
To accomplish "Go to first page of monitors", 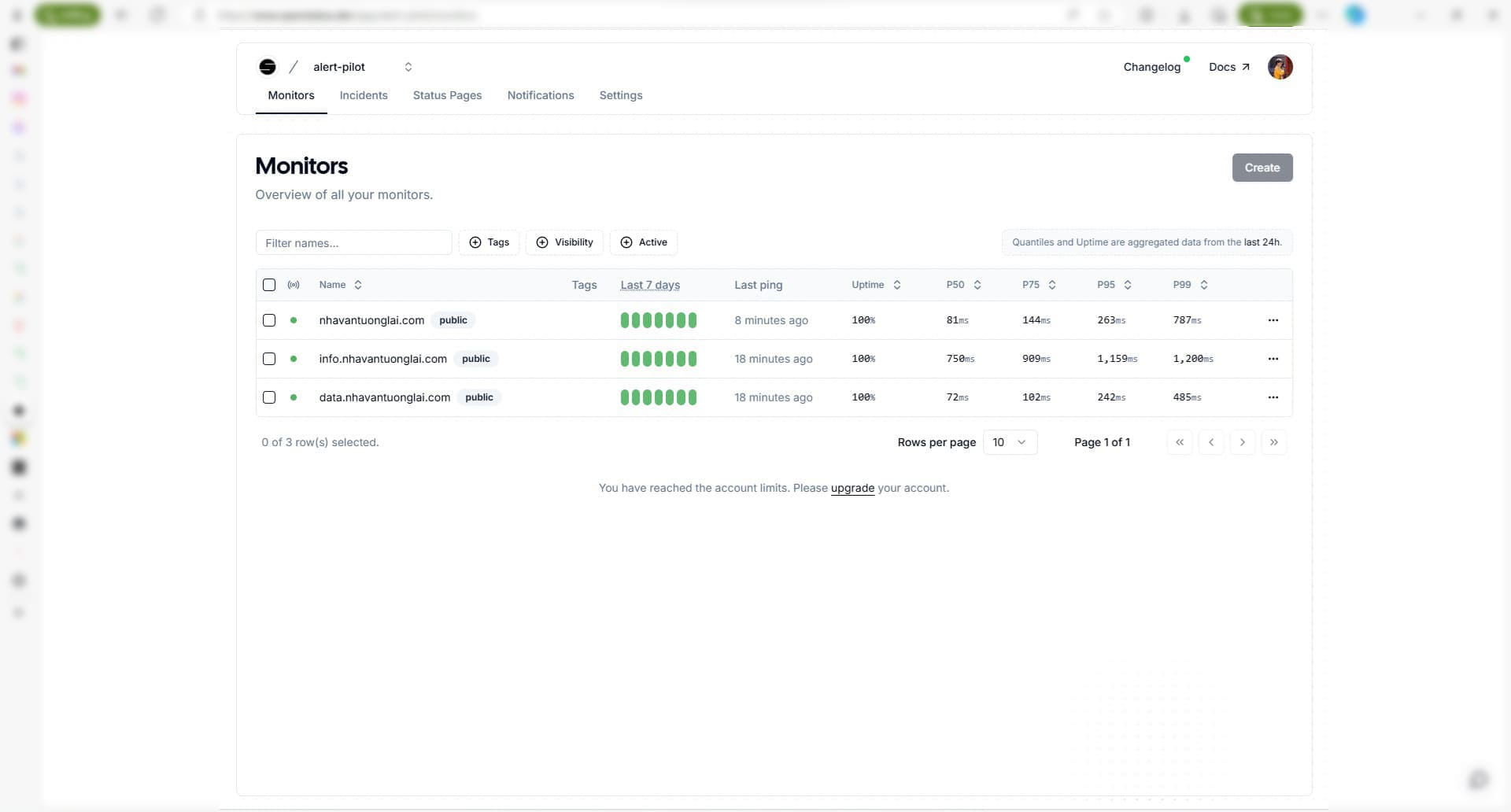I will (x=1180, y=442).
